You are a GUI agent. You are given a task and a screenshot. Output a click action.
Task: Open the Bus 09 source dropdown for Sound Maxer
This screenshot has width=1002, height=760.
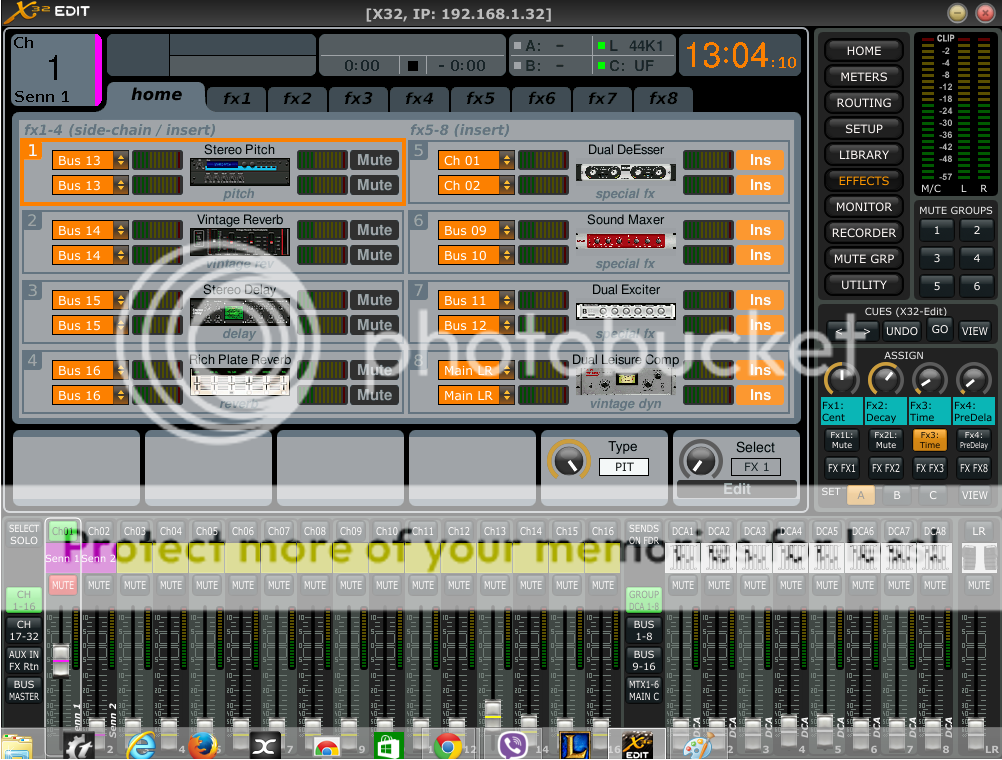pos(476,230)
